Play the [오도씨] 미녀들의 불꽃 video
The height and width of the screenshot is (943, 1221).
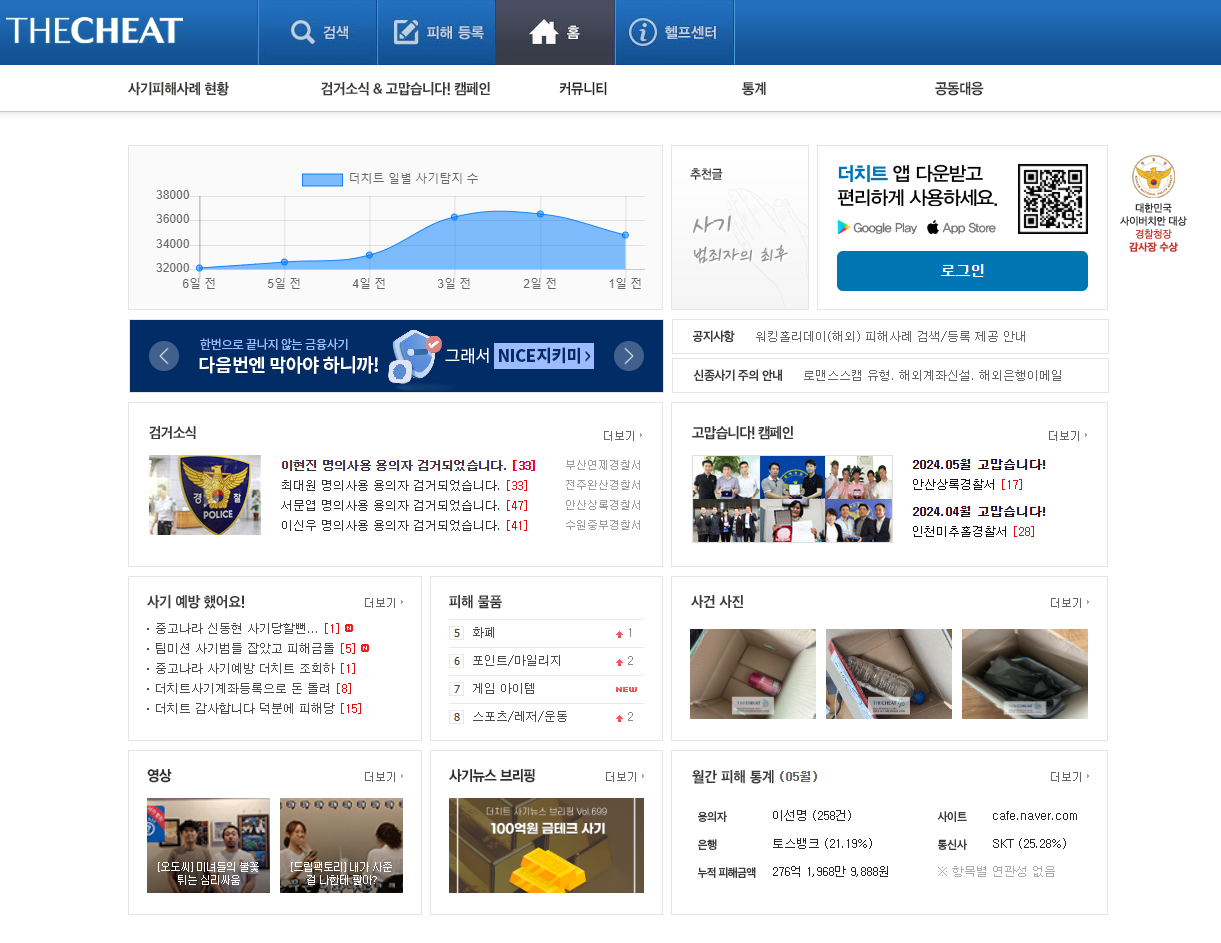pos(208,845)
